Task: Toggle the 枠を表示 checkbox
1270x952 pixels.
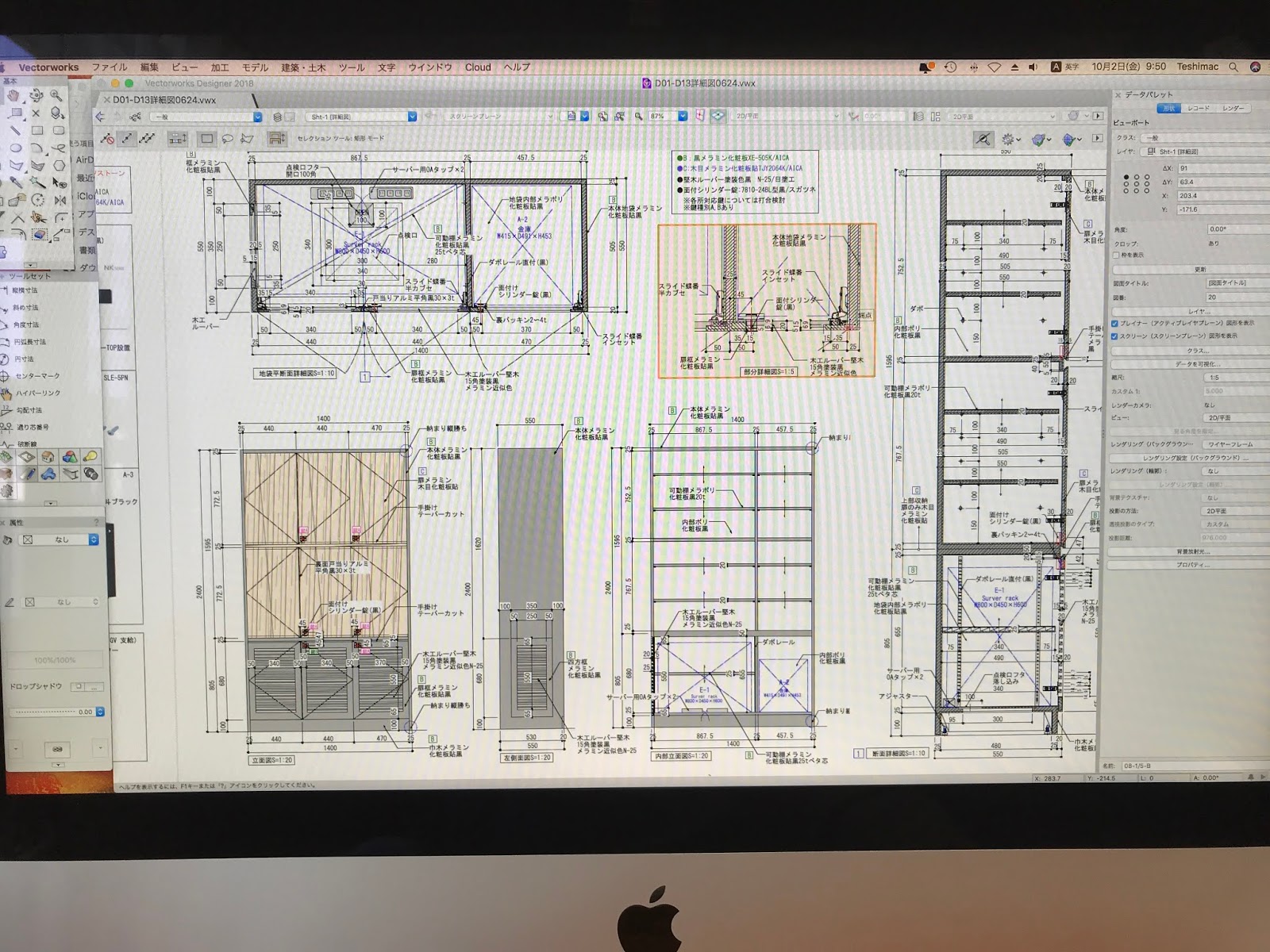Action: [x=1115, y=255]
